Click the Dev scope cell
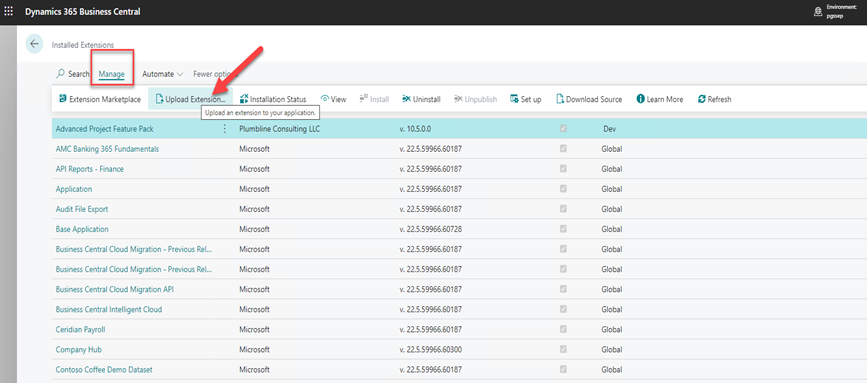The image size is (867, 383). coord(609,129)
